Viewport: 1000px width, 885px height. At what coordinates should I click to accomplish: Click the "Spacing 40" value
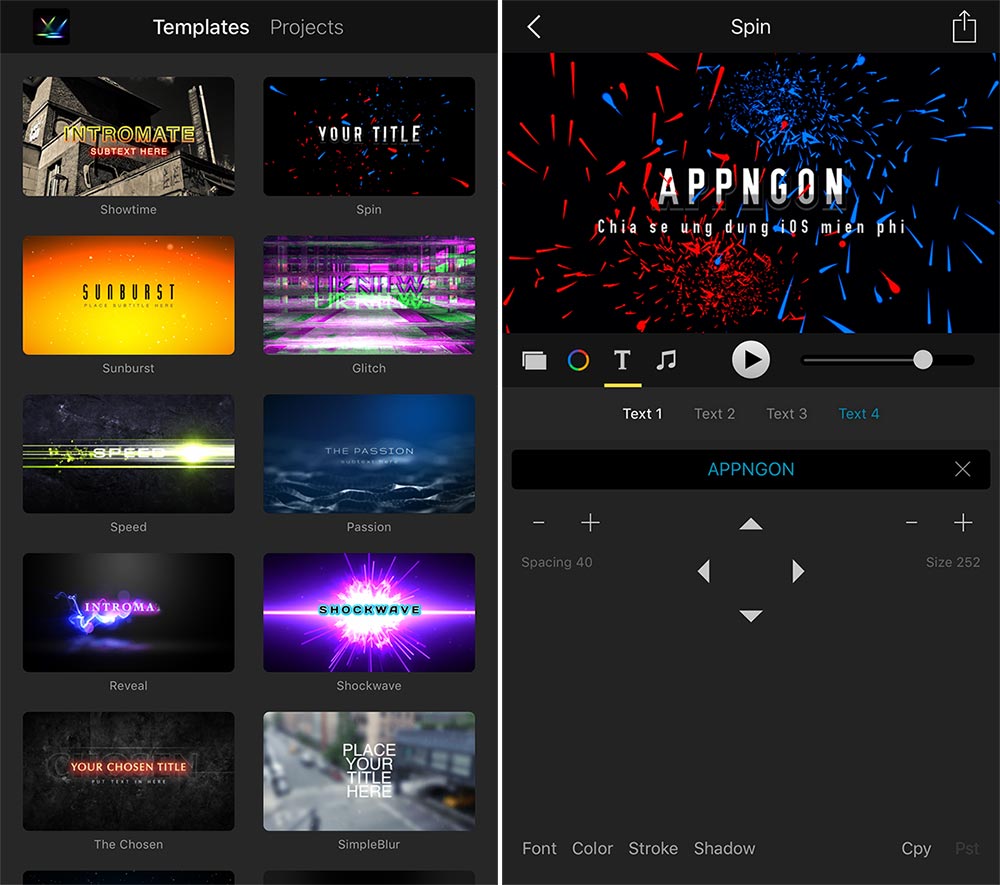click(557, 562)
